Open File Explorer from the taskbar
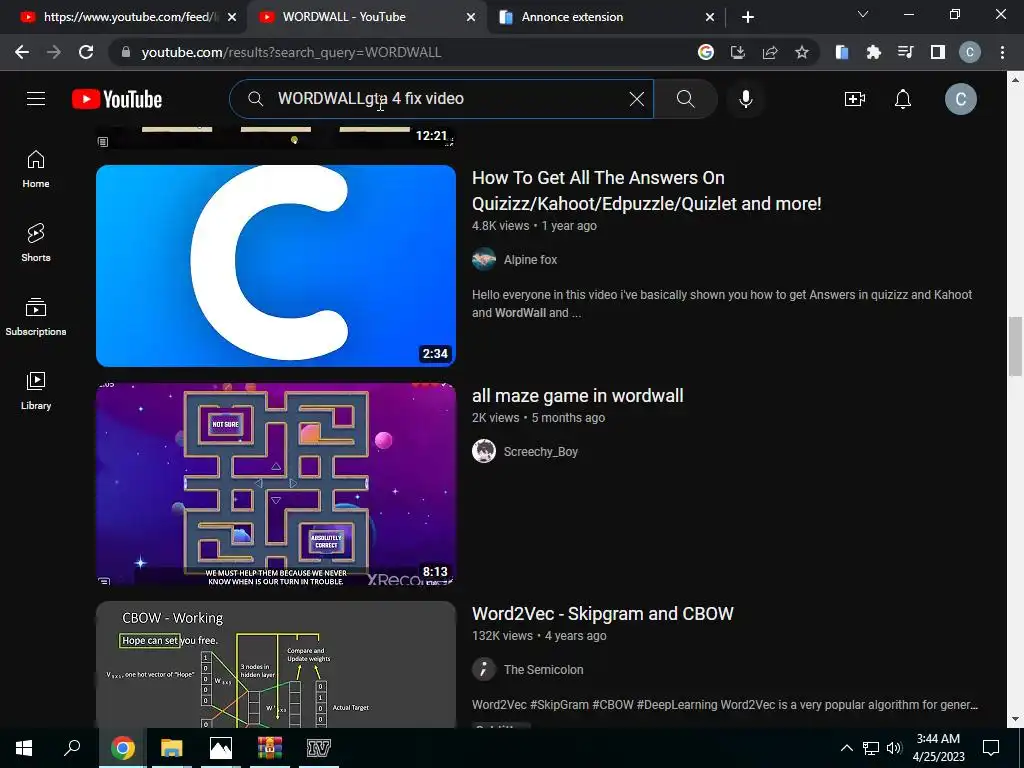1024x768 pixels. (x=171, y=748)
